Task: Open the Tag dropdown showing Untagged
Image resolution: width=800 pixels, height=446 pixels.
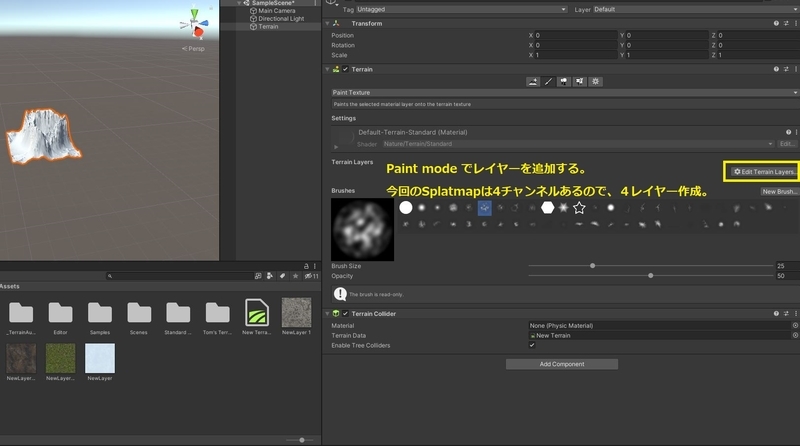Action: point(461,9)
